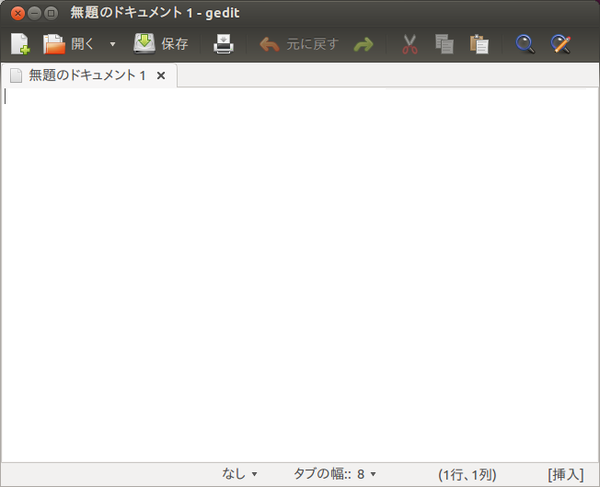Screen dimensions: 600x487
Task: Click the 元に戻す label
Action: 312,44
